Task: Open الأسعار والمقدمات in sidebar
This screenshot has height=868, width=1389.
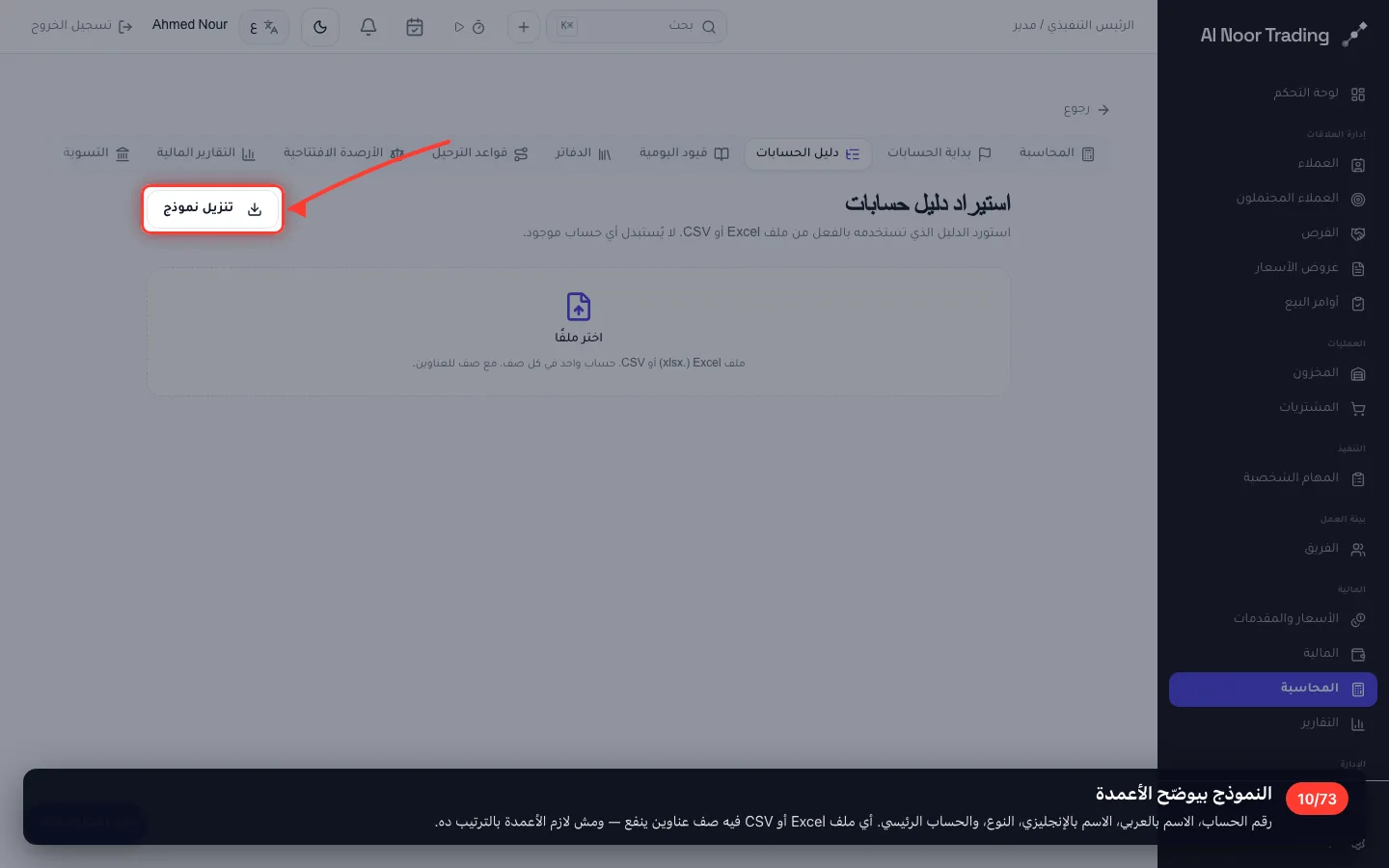Action: 1273,619
